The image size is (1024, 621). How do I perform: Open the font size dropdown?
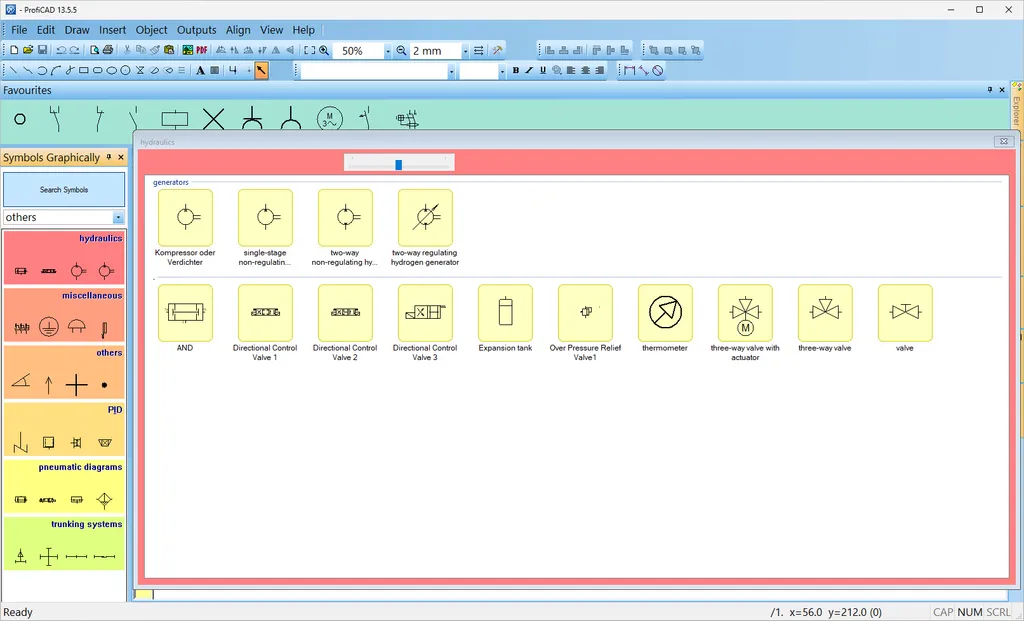pyautogui.click(x=502, y=71)
